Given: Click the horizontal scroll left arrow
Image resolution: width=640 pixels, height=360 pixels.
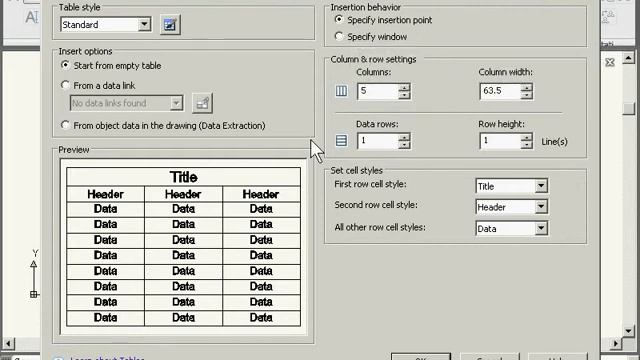Looking at the screenshot, I should (8, 343).
